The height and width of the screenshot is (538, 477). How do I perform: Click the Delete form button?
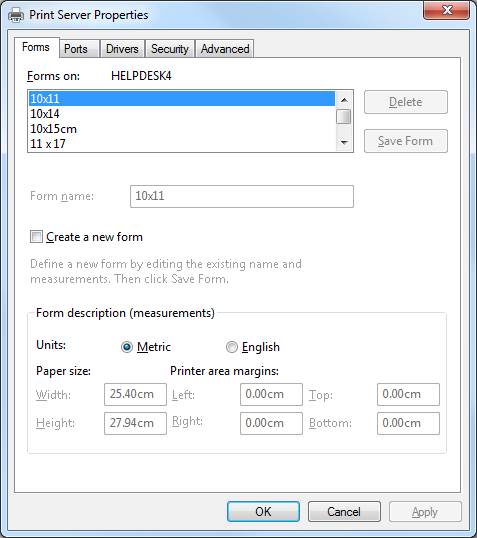(406, 102)
